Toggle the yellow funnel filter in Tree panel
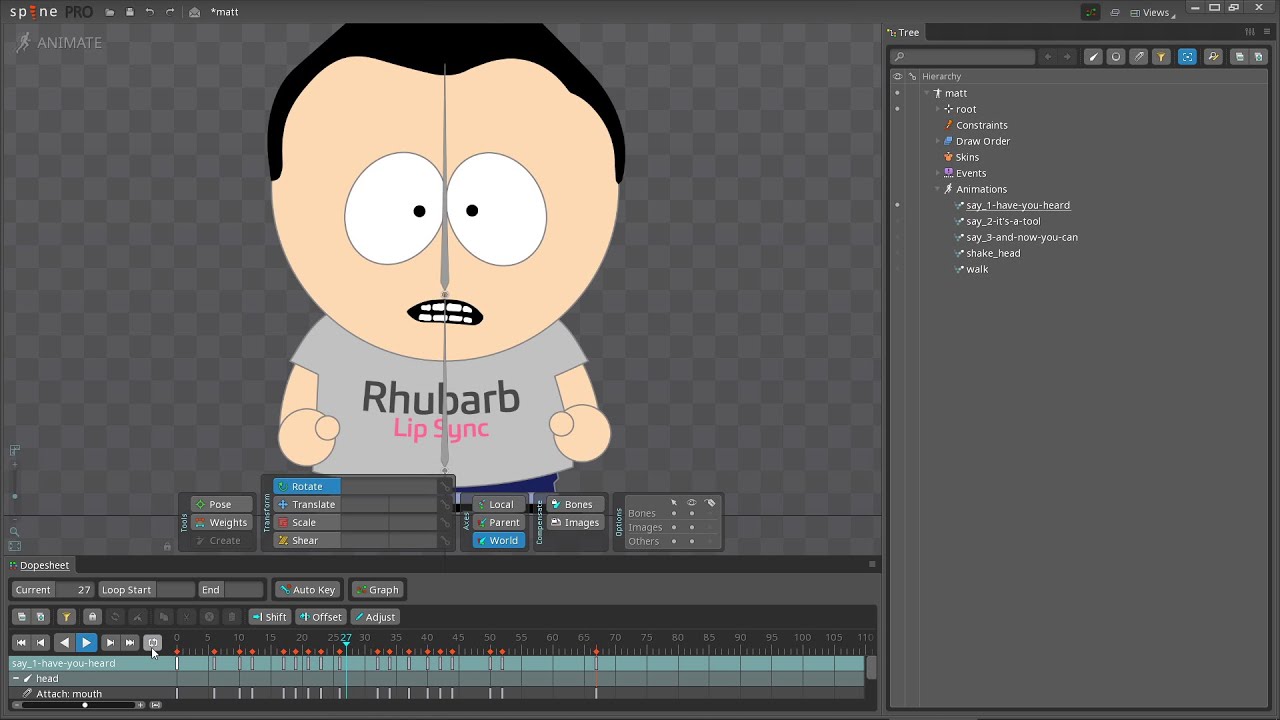 point(1161,57)
